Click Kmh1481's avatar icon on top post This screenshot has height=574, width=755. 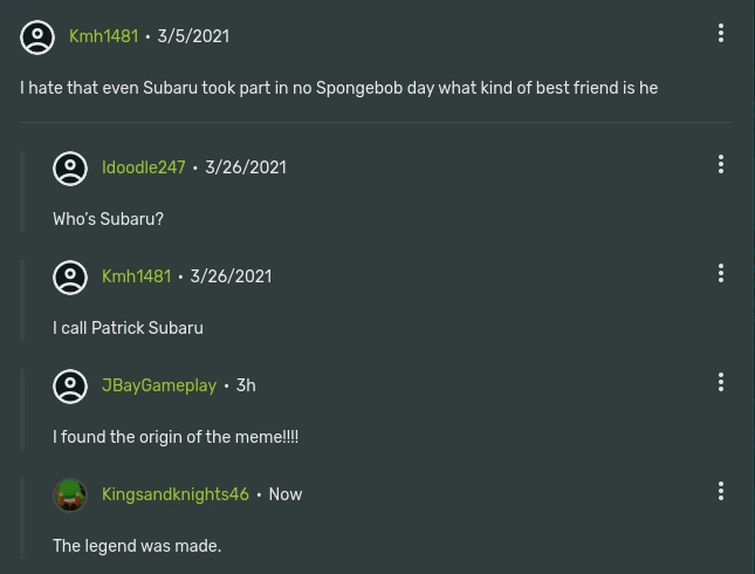(x=38, y=37)
